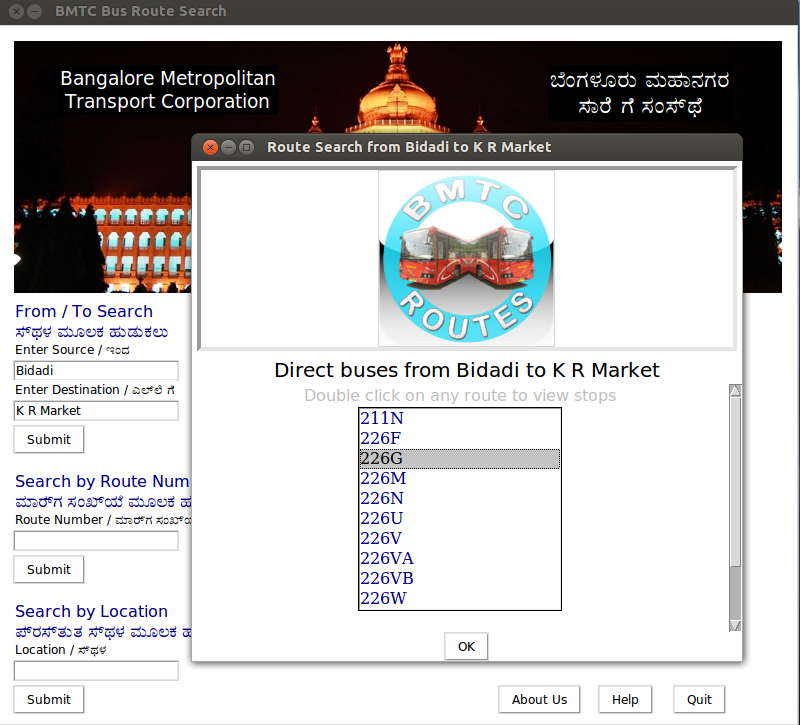800x725 pixels.
Task: Select route 226VA in the list
Action: pos(460,558)
